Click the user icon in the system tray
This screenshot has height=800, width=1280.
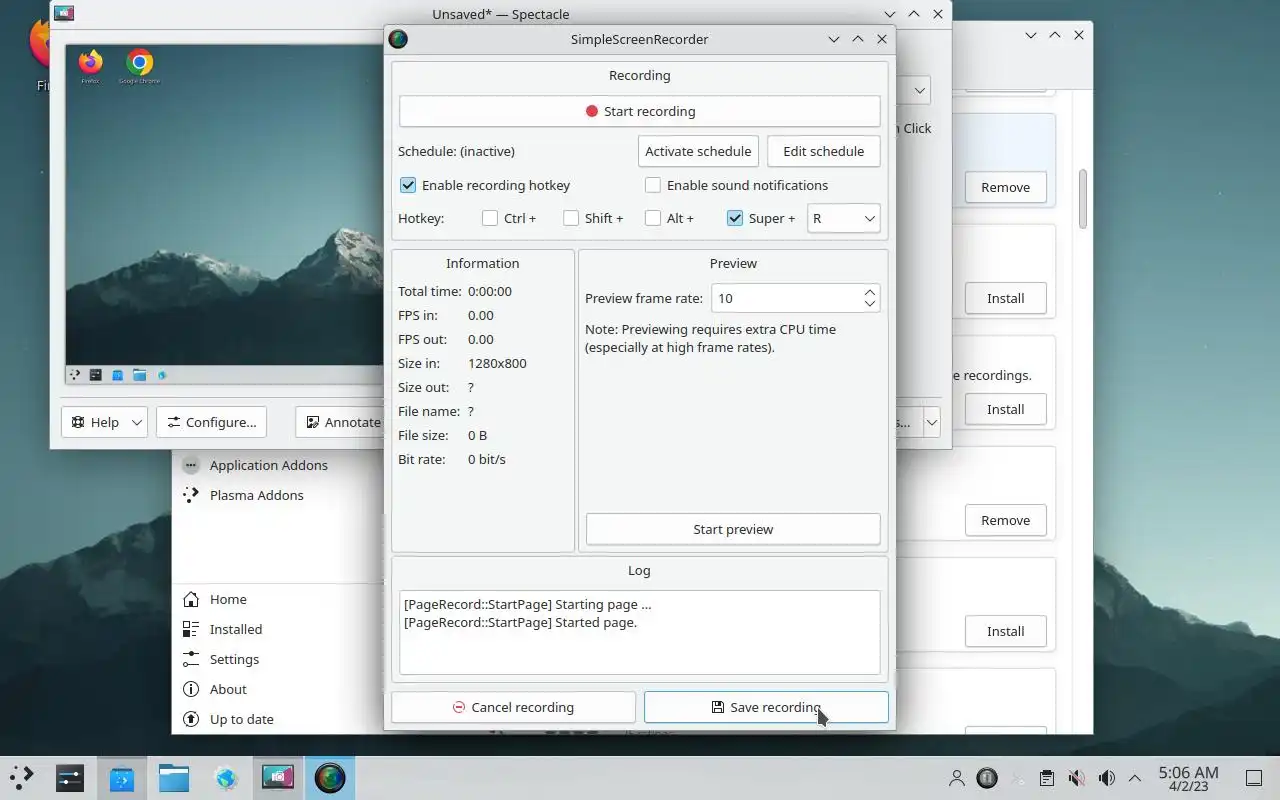pyautogui.click(x=957, y=778)
